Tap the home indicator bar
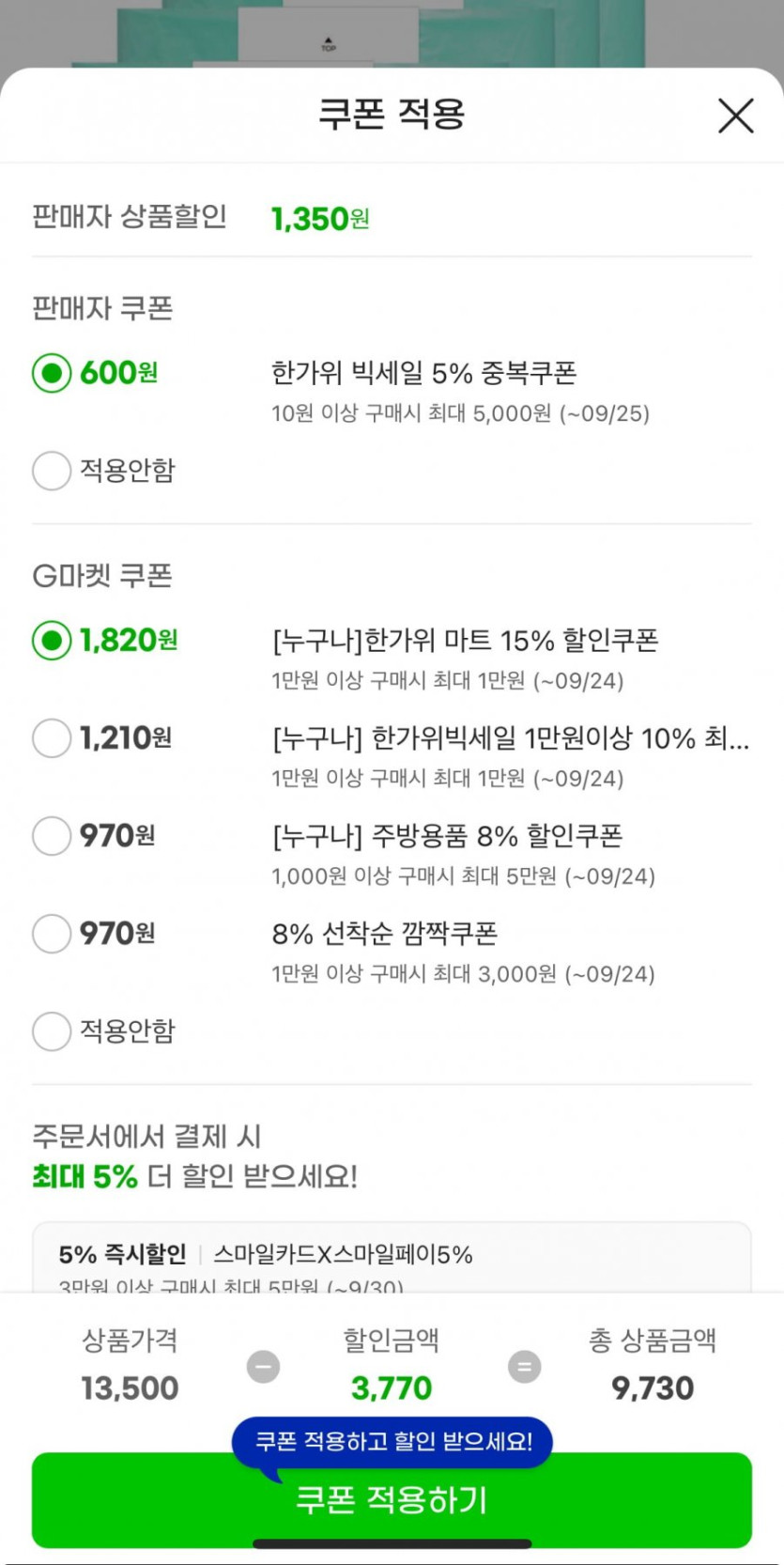Viewport: 784px width, 1565px height. coord(392,1543)
